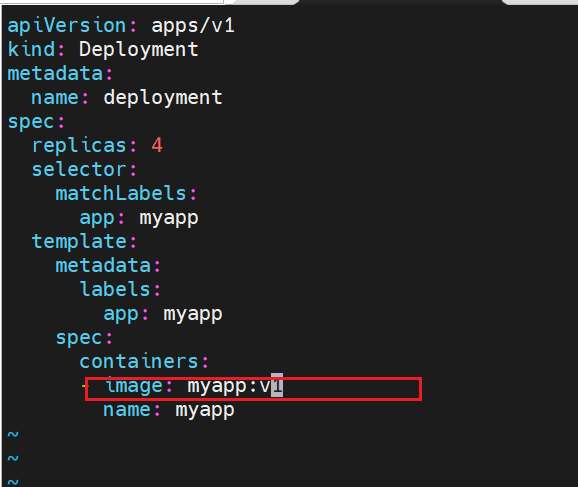Click the 'apiVersion' key text
The height and width of the screenshot is (487, 578).
(x=67, y=26)
